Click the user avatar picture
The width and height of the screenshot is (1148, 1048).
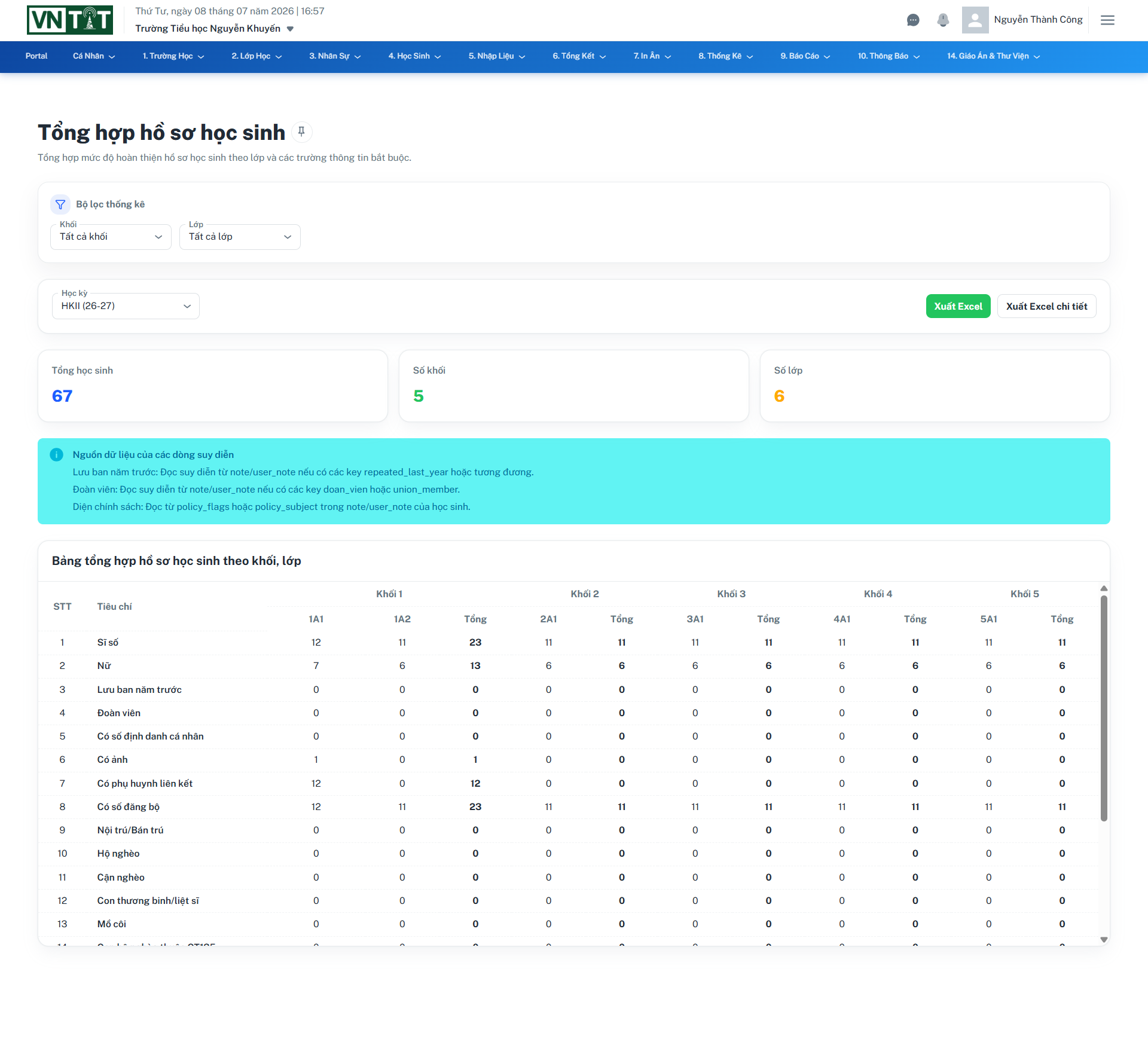[x=975, y=20]
